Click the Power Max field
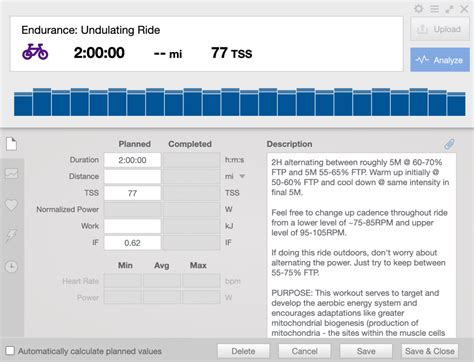The width and height of the screenshot is (474, 362). point(201,297)
